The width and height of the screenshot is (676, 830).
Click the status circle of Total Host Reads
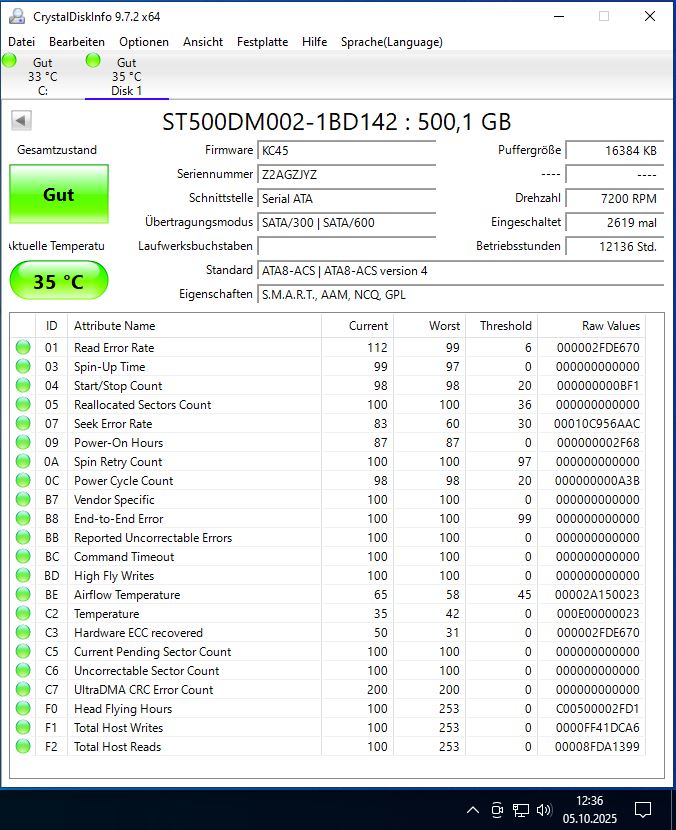click(x=23, y=746)
